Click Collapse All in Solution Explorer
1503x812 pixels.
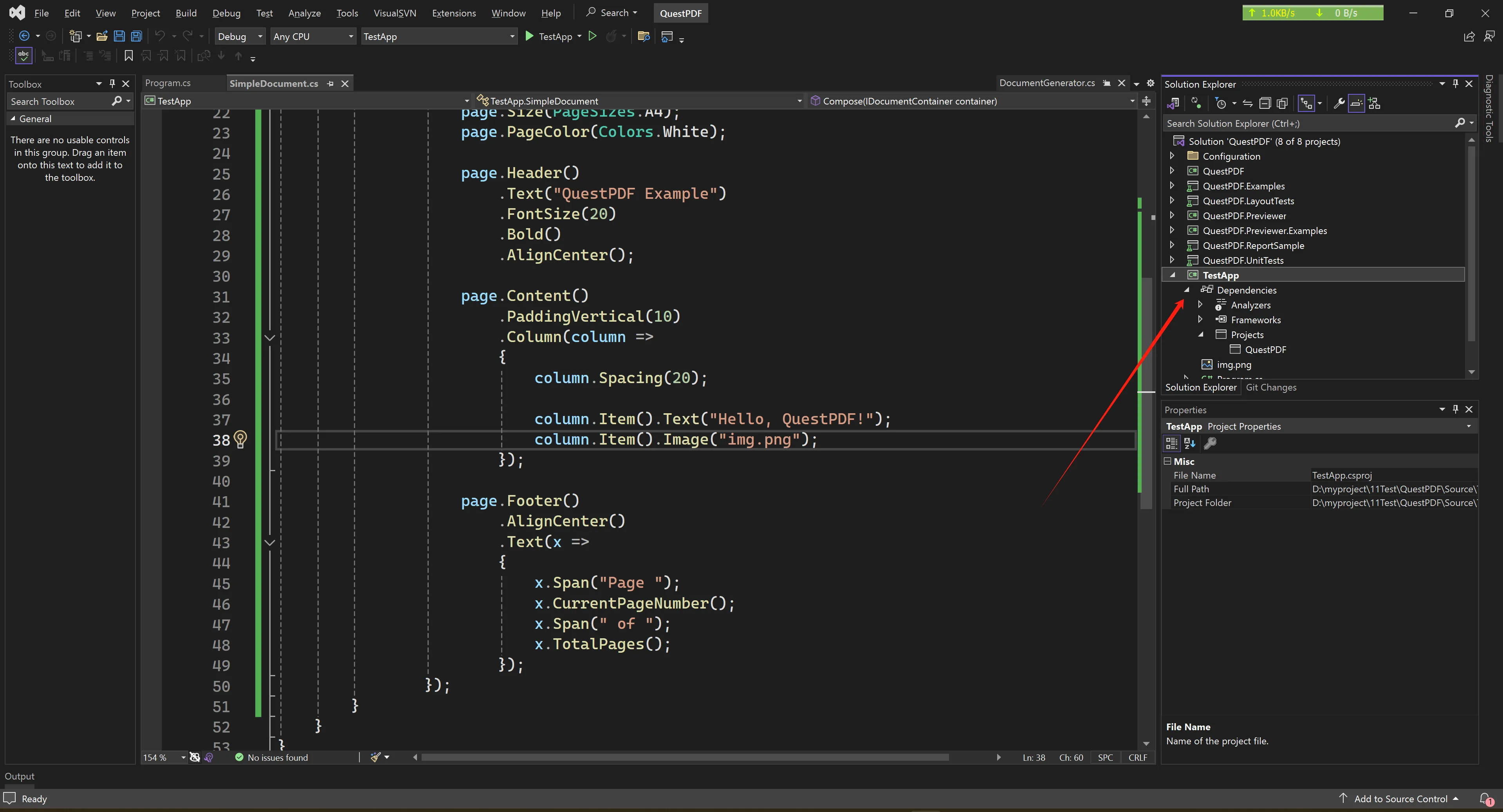click(x=1264, y=104)
